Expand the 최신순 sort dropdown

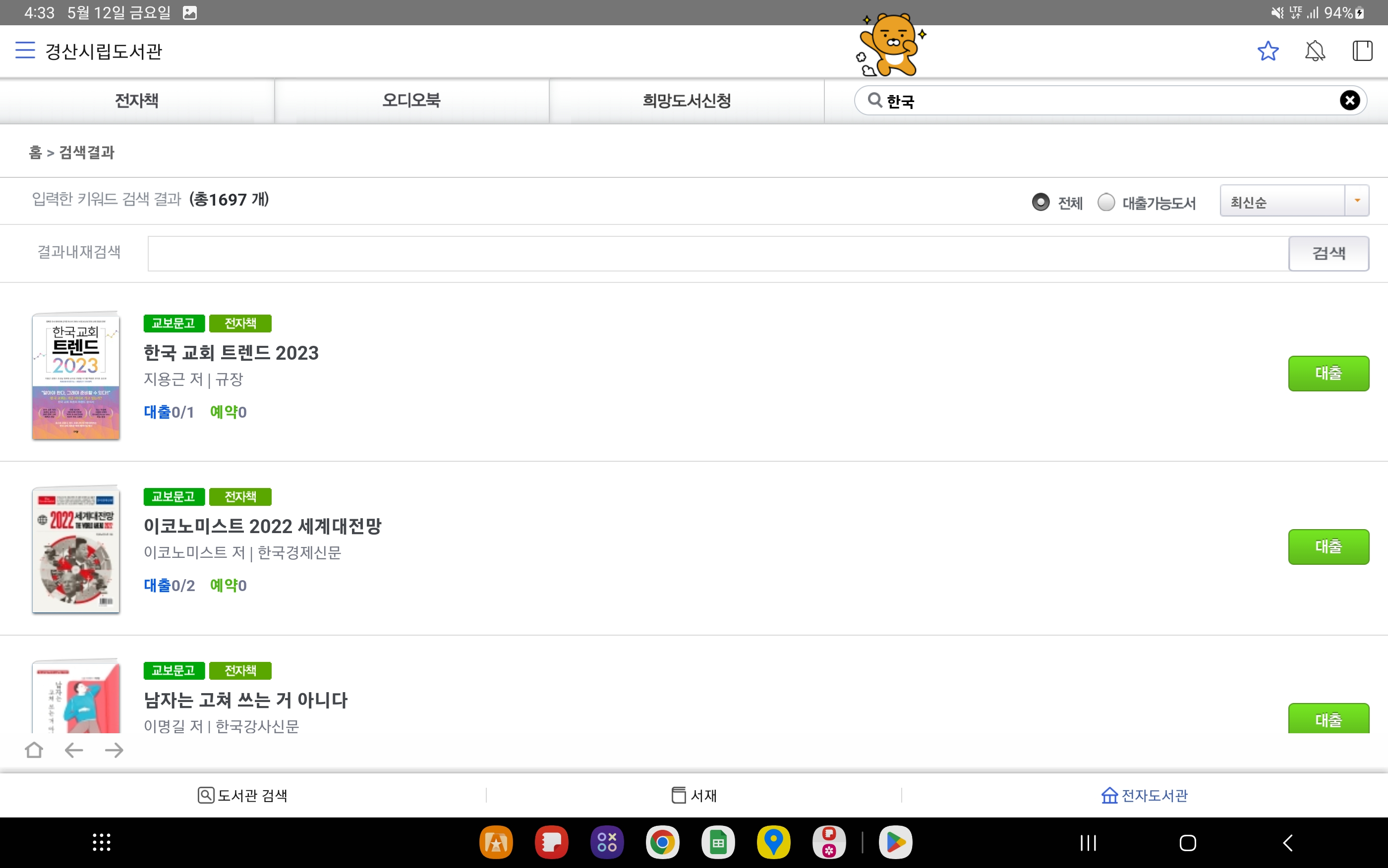[1294, 201]
